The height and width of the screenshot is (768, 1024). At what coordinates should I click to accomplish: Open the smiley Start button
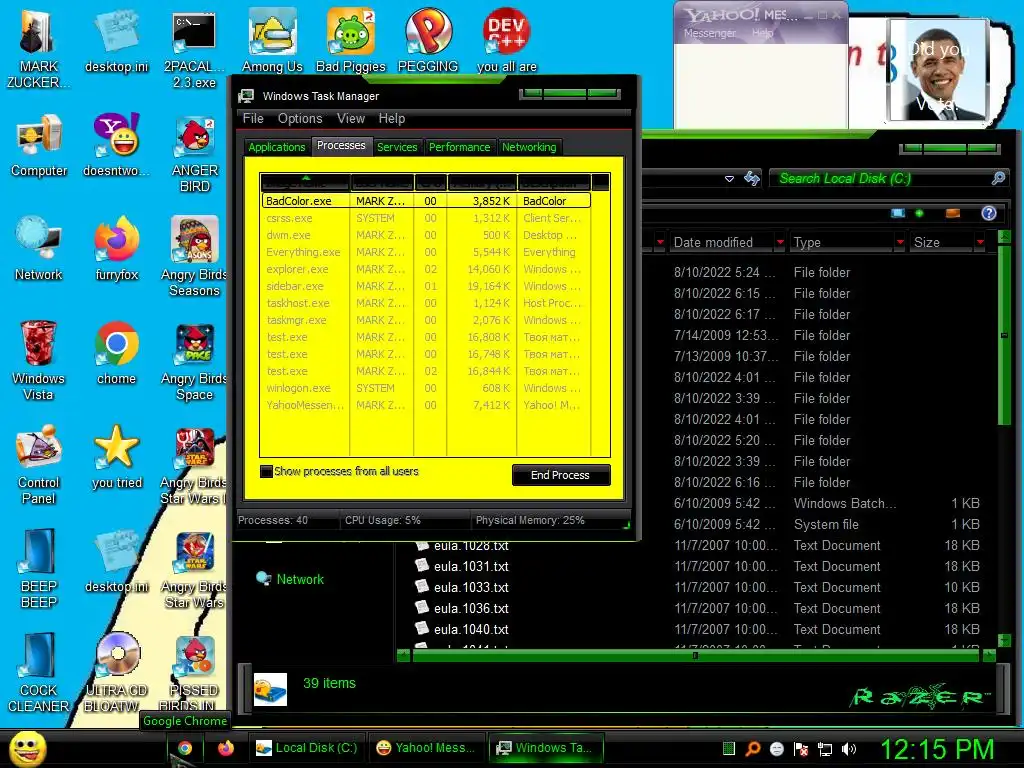[27, 748]
